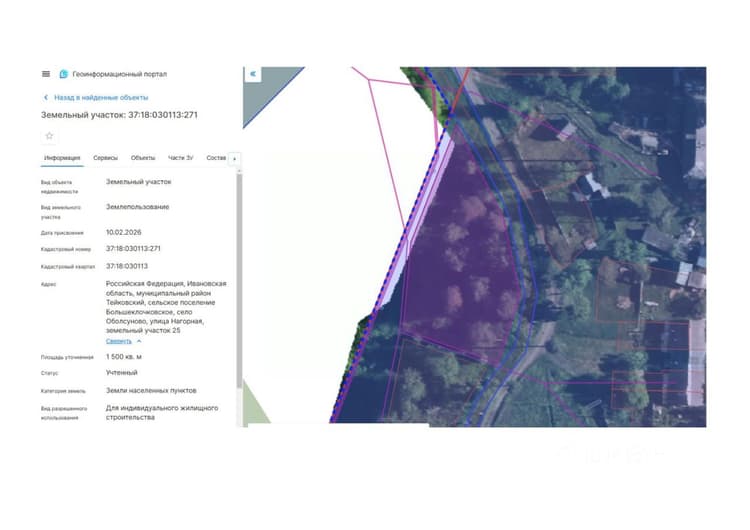Add parcel to favorites with star icon
This screenshot has height=530, width=750.
[x=49, y=136]
